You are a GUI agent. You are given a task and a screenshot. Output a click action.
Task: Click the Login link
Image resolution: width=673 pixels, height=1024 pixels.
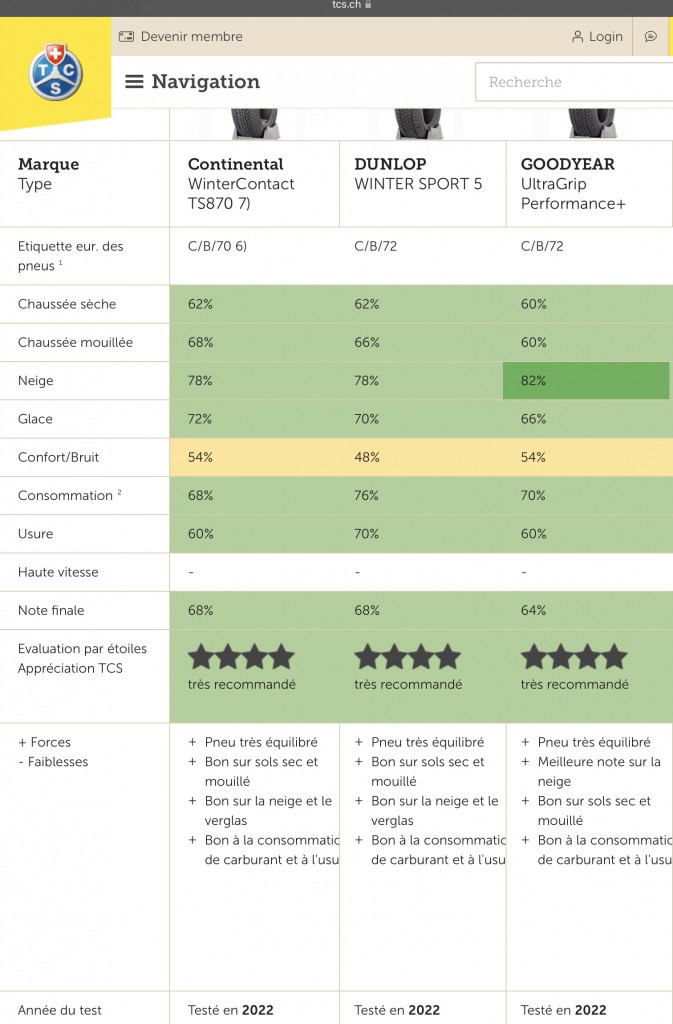(606, 37)
